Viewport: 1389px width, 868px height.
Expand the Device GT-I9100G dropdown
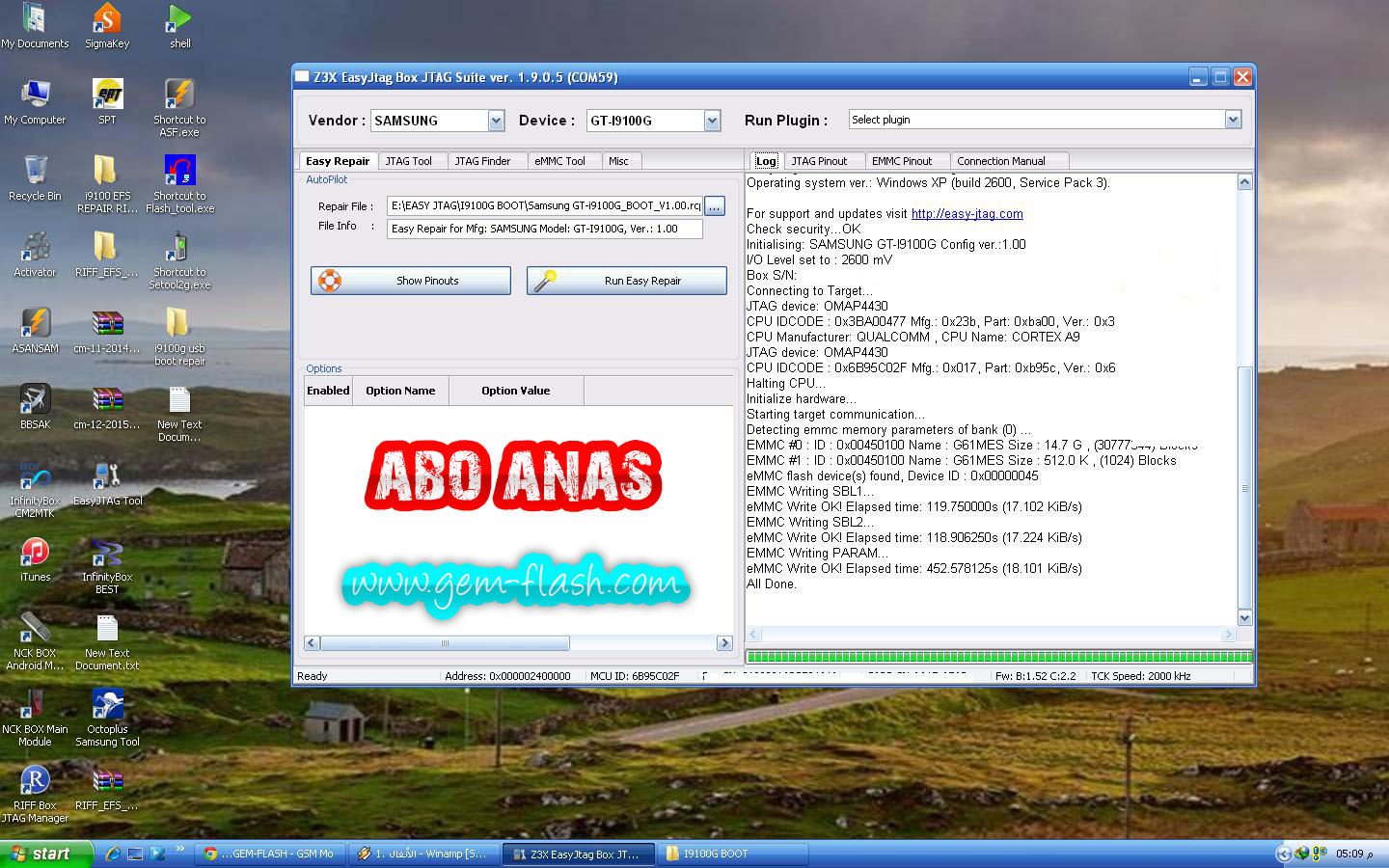coord(712,121)
